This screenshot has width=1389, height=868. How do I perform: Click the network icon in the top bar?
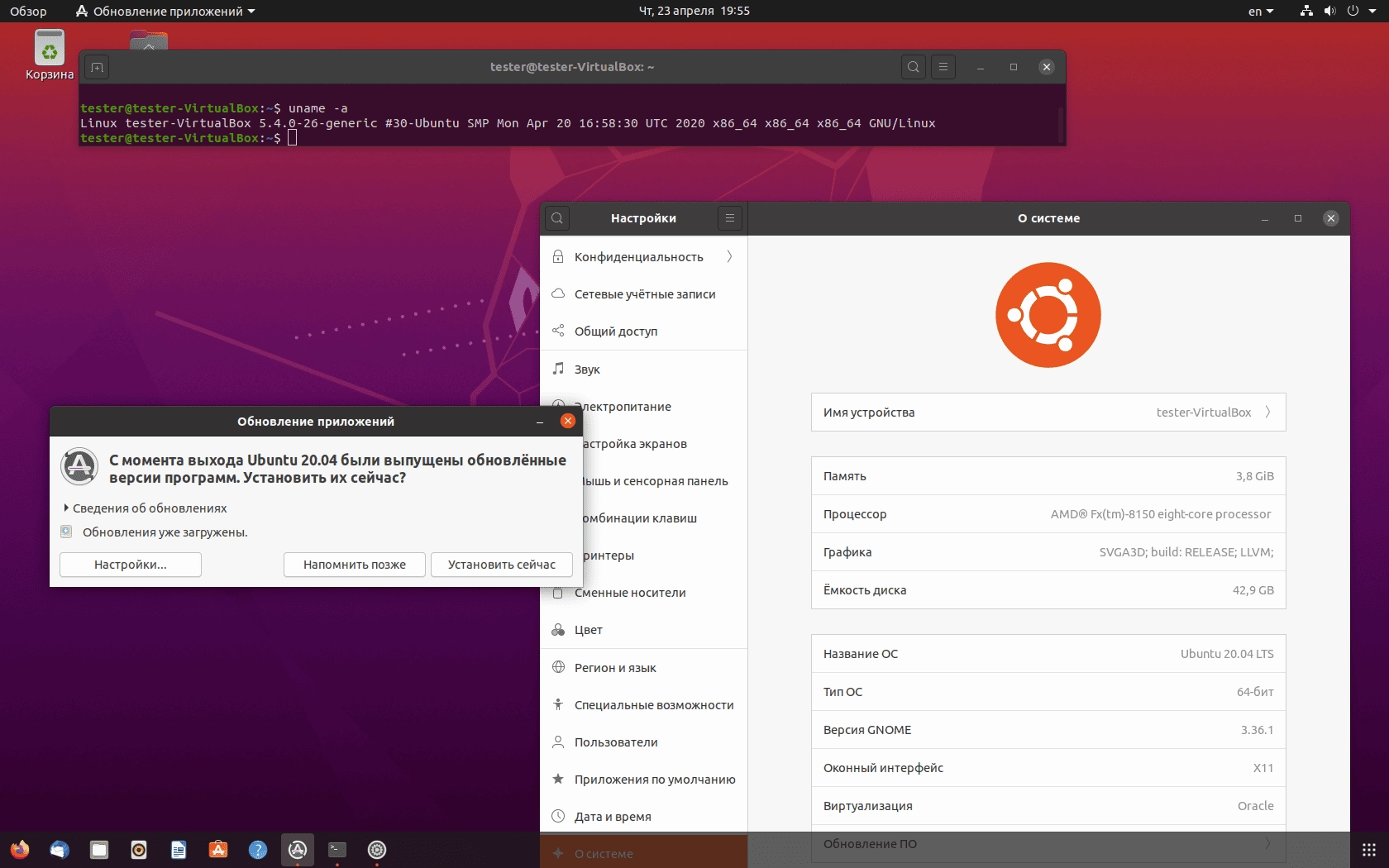[1306, 11]
